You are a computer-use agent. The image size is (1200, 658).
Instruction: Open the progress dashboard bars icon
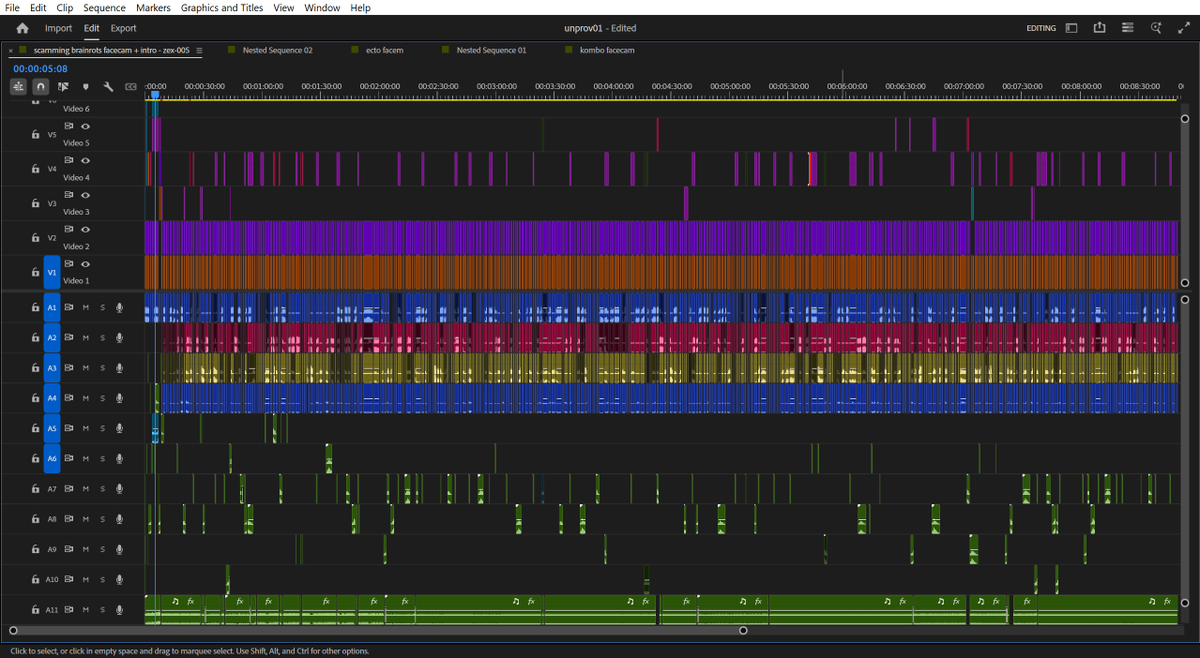[x=1128, y=28]
